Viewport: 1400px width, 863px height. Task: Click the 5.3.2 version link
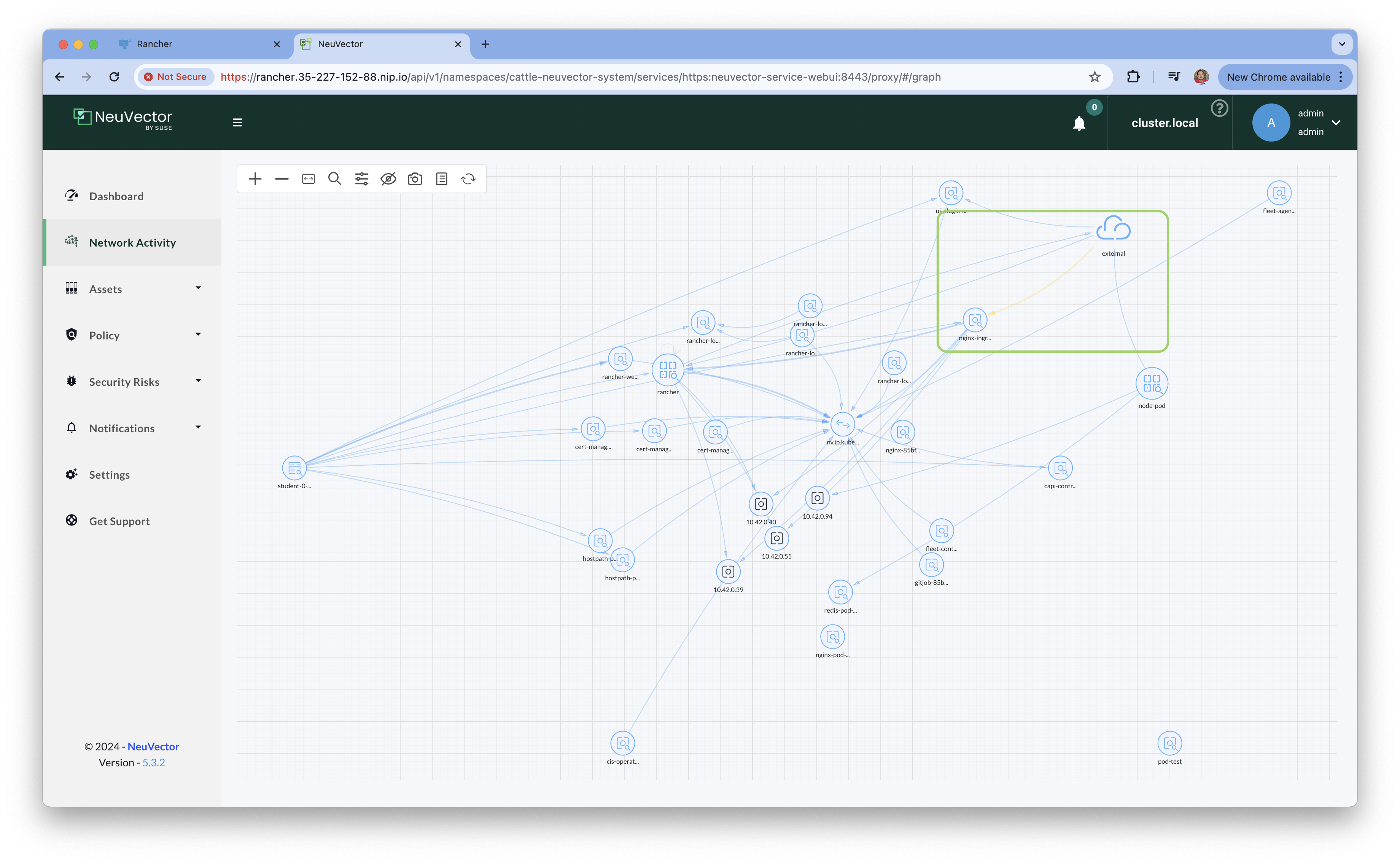click(x=153, y=763)
